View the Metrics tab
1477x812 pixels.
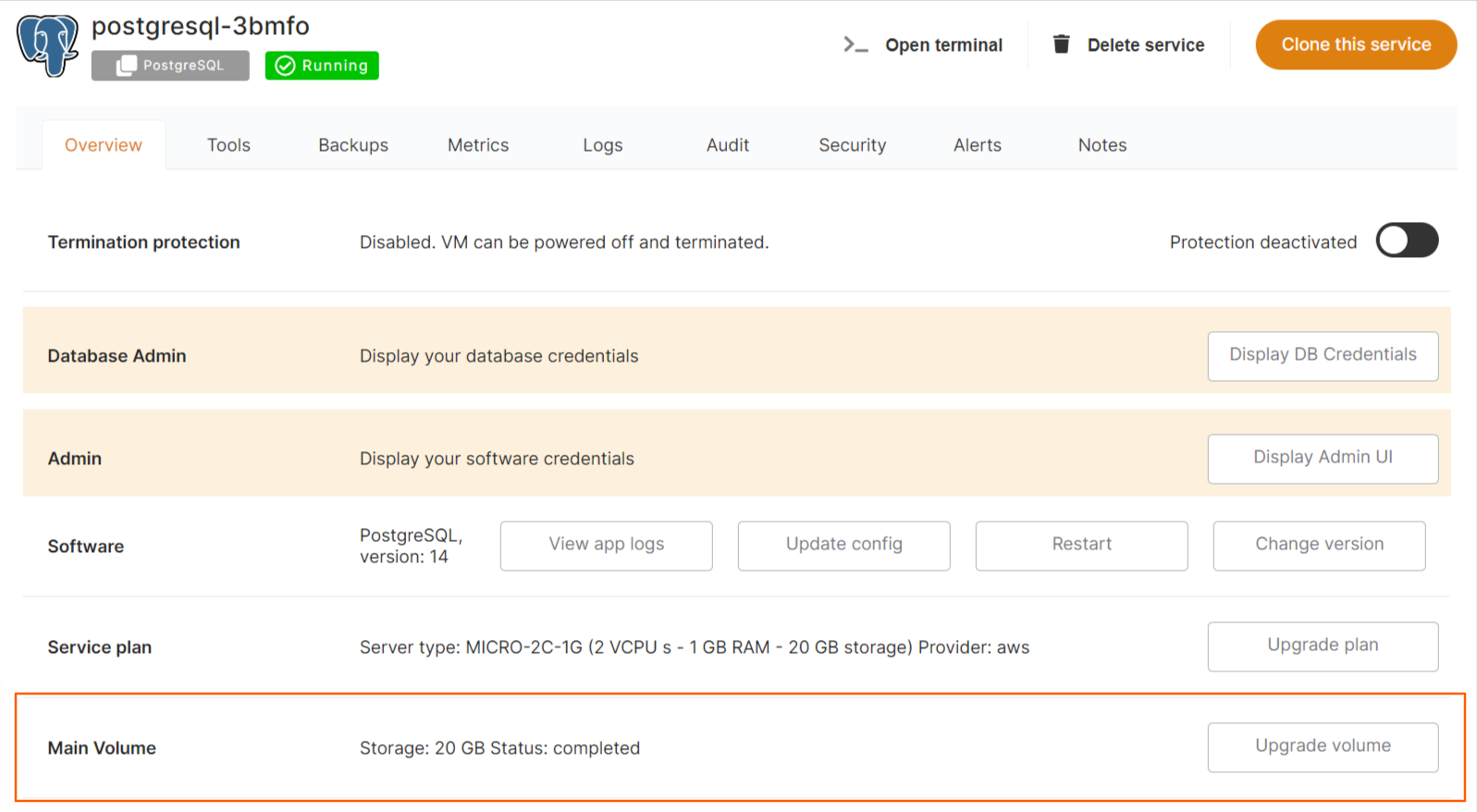click(478, 145)
